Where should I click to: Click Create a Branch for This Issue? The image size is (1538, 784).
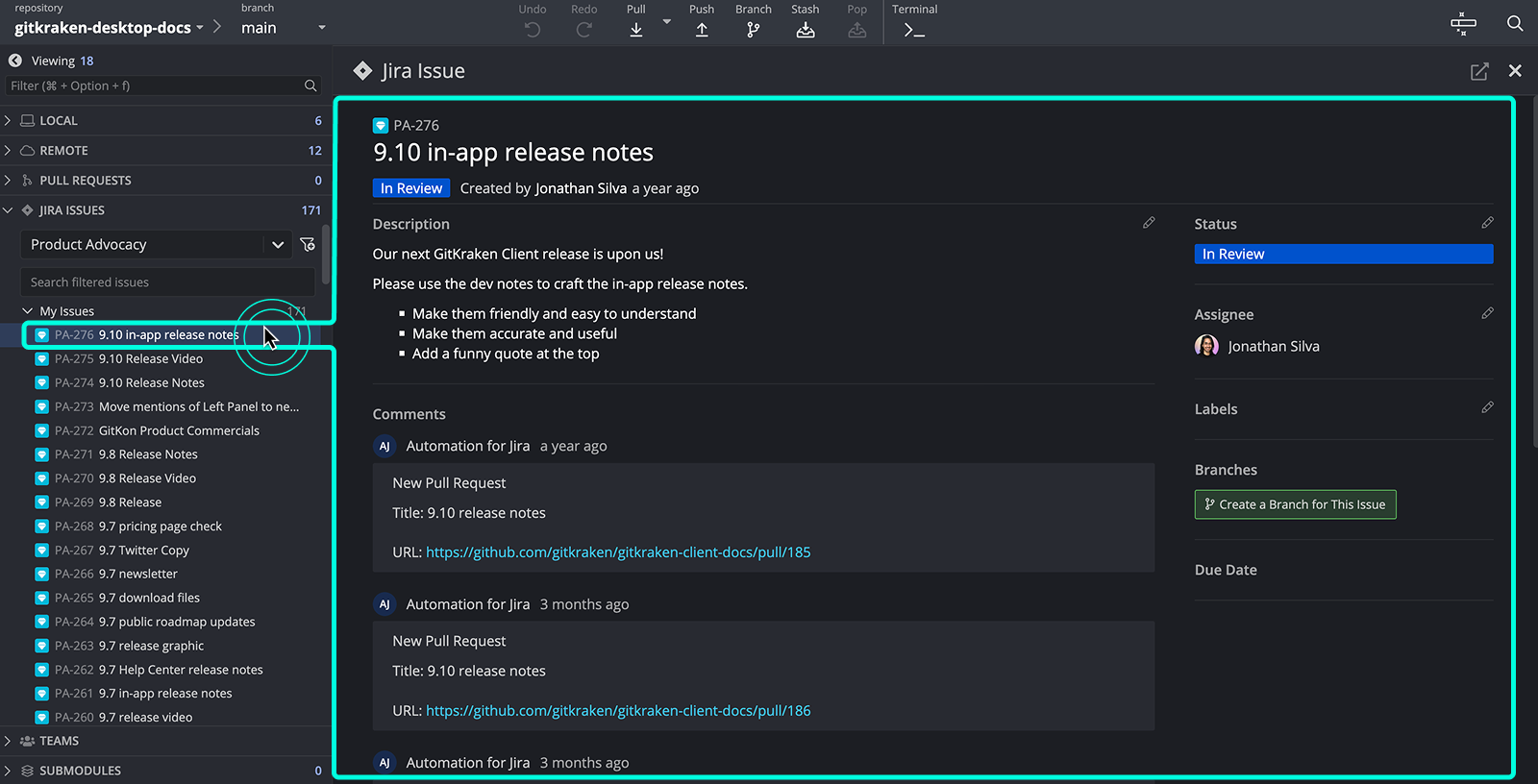coord(1295,504)
